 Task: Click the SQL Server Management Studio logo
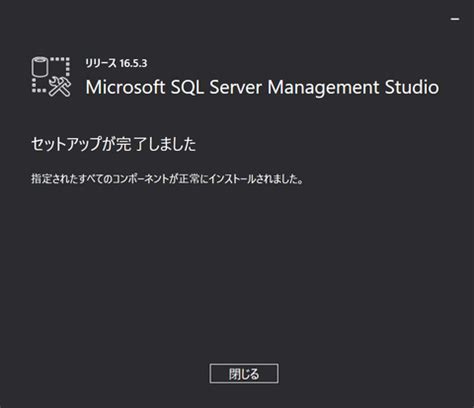[51, 77]
